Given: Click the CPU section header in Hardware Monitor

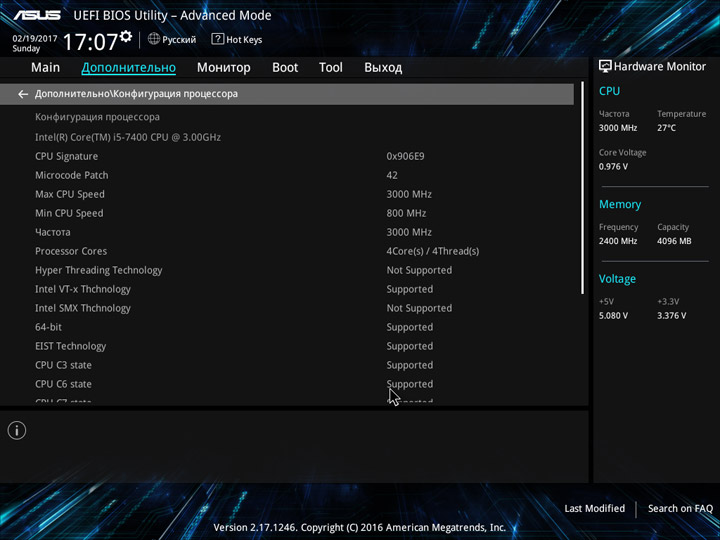Looking at the screenshot, I should [609, 91].
